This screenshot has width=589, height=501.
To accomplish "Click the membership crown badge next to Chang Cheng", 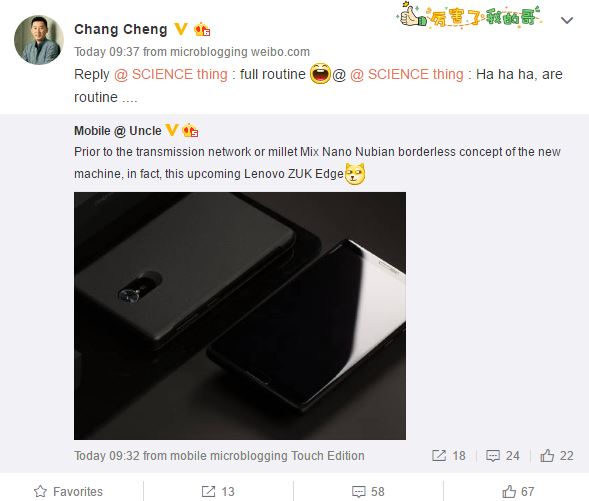I will (x=202, y=29).
